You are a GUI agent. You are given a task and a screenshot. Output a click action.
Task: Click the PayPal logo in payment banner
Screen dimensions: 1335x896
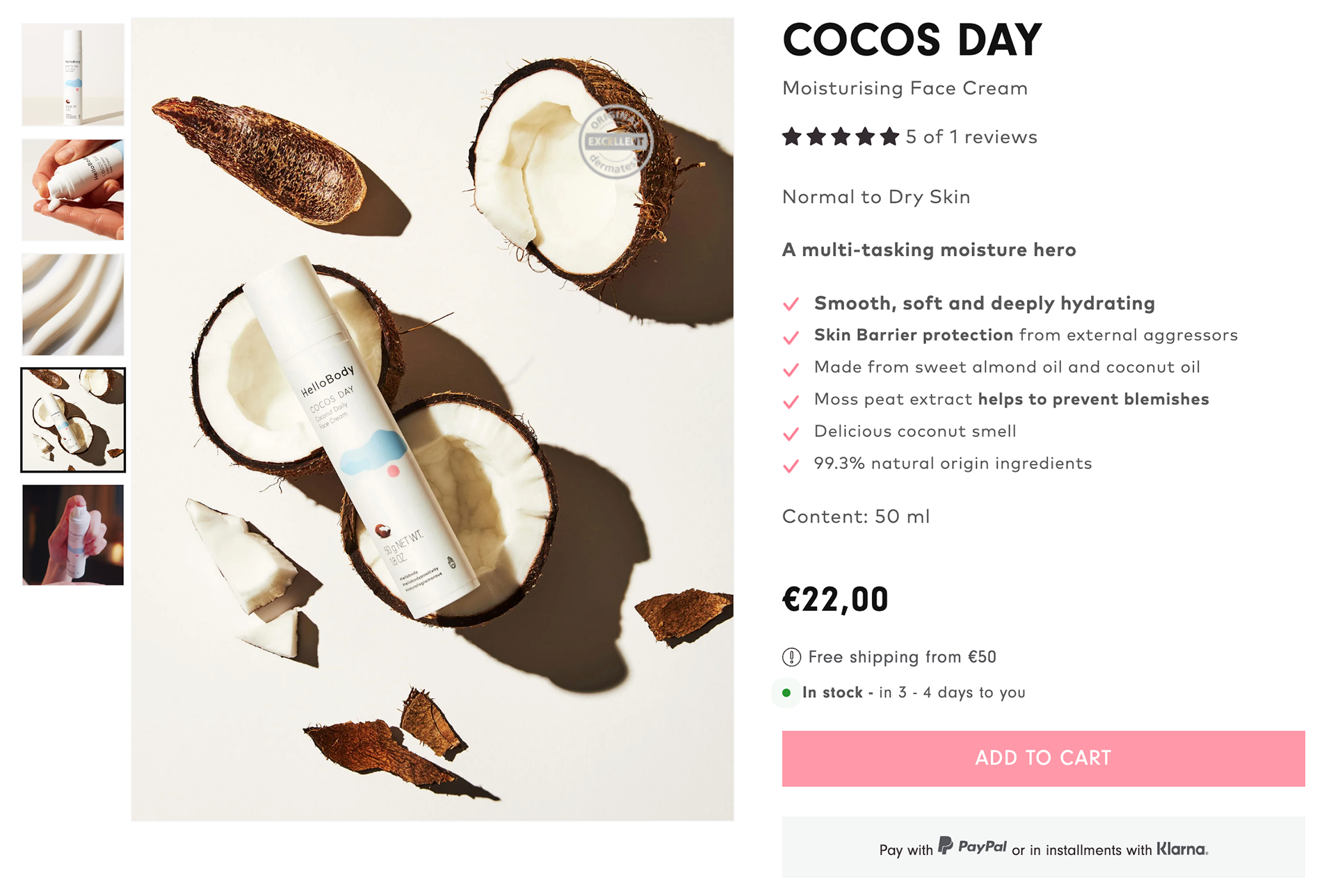pos(972,846)
